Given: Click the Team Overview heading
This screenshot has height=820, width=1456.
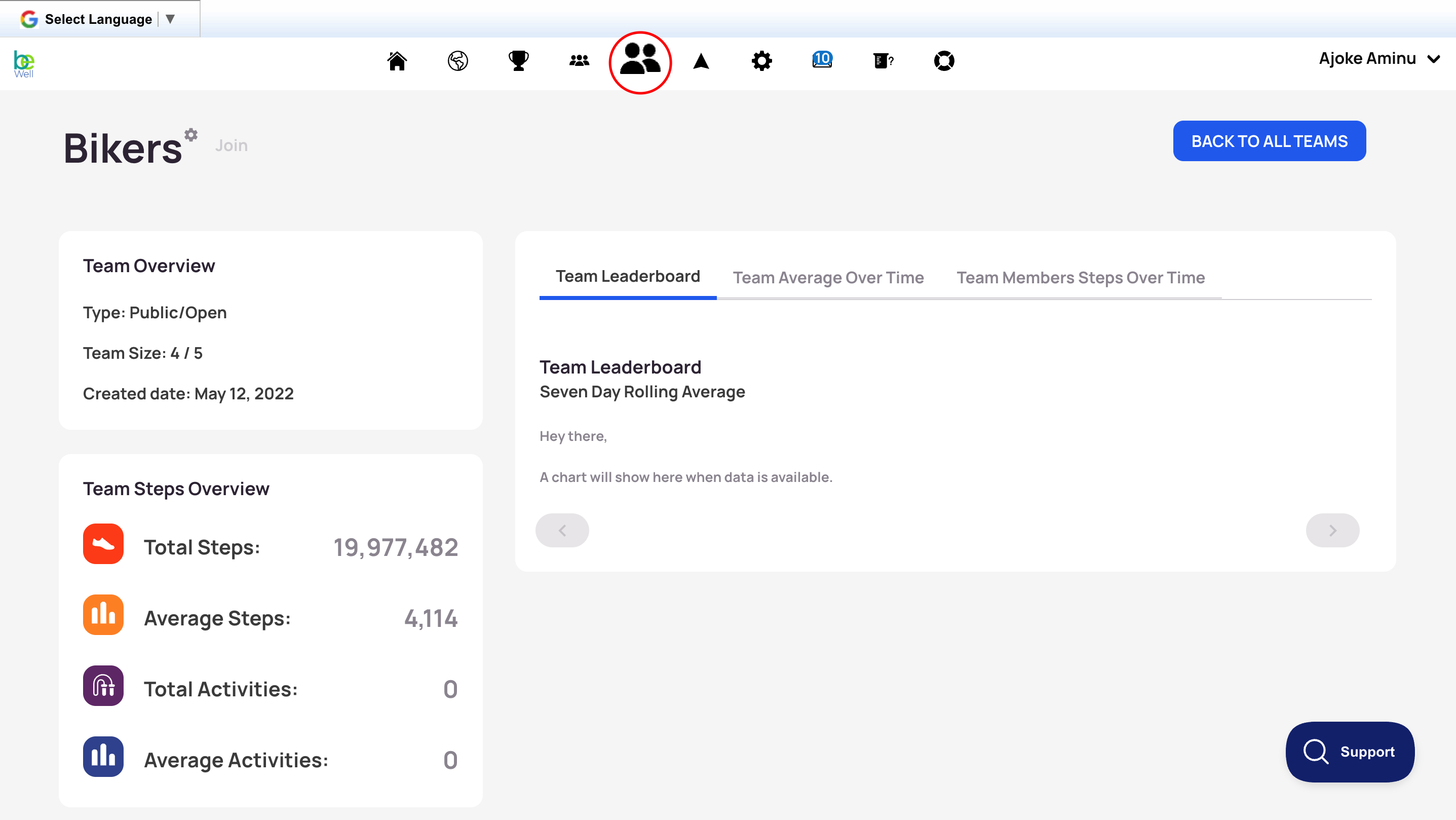Looking at the screenshot, I should click(x=148, y=266).
